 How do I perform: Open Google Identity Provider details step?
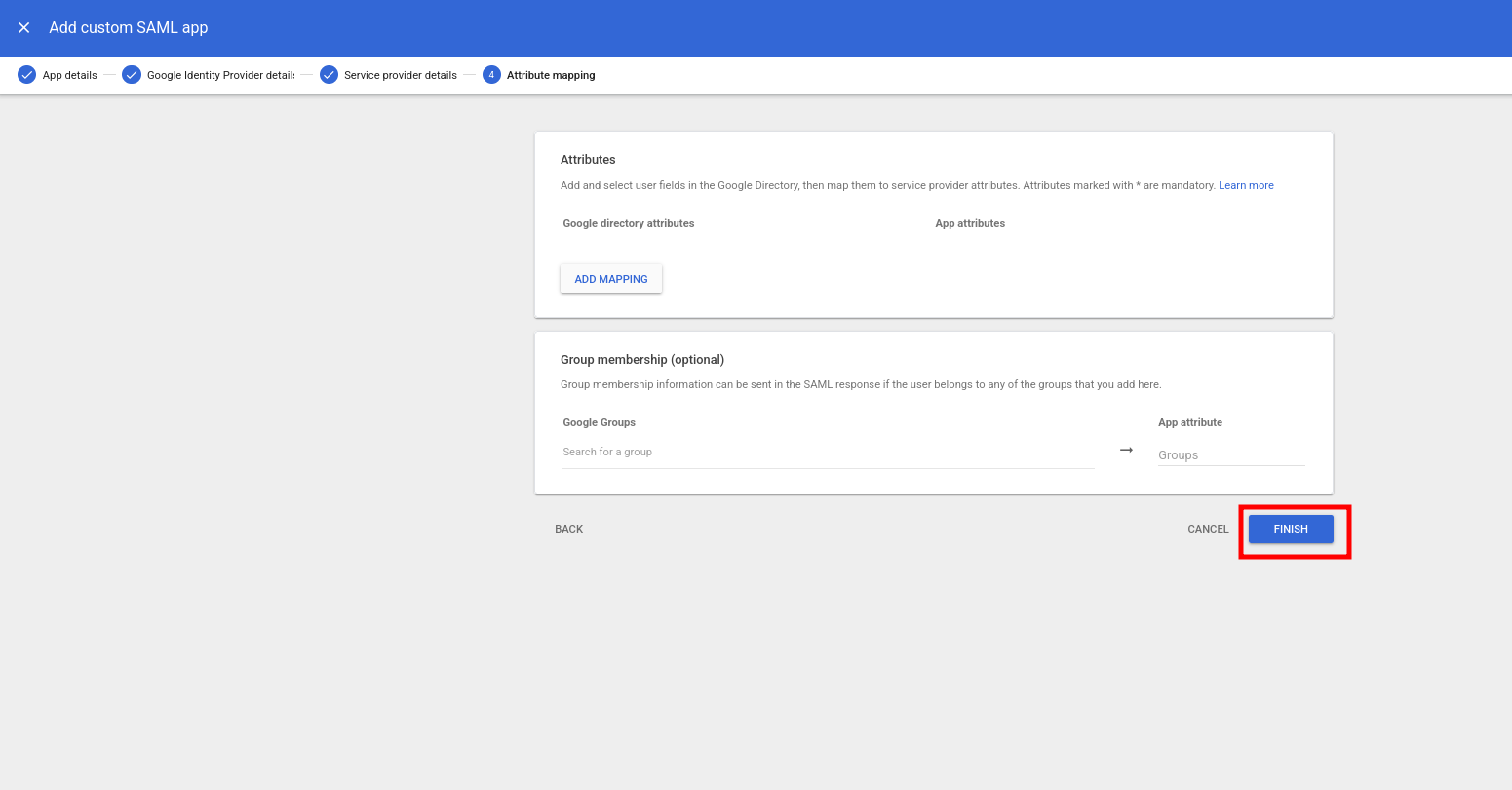point(220,75)
